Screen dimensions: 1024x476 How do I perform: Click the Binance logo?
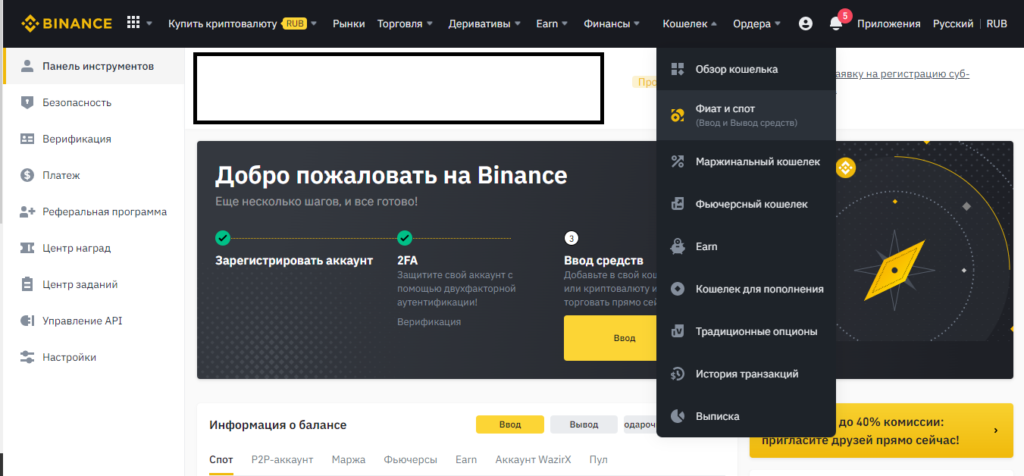tap(67, 24)
